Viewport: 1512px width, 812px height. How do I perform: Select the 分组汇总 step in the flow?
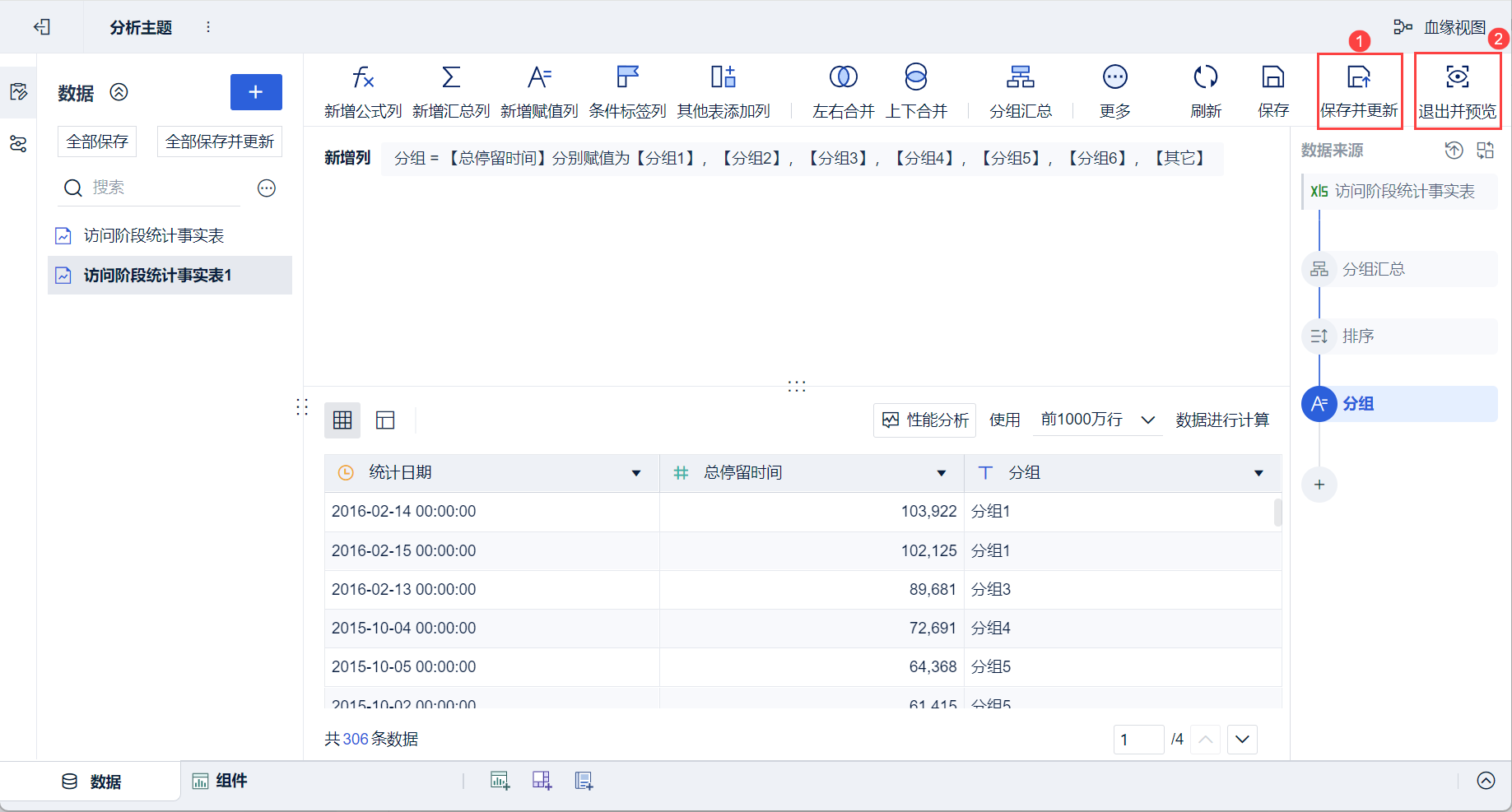(1399, 269)
